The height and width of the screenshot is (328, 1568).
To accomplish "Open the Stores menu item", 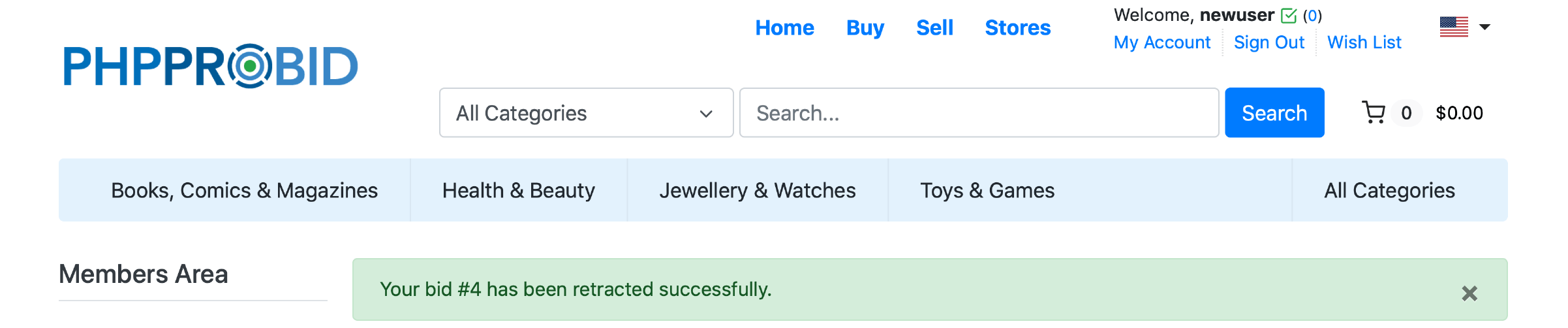I will coord(1017,27).
